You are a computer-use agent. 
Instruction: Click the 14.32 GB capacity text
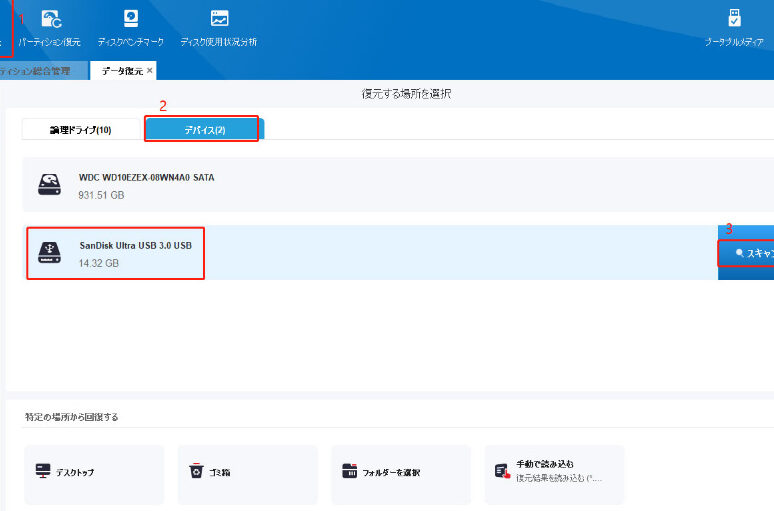101,263
